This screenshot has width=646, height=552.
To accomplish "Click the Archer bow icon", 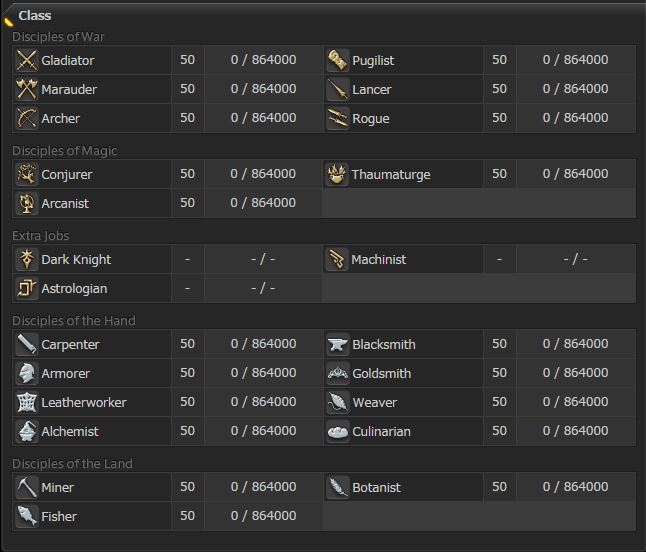I will click(27, 118).
